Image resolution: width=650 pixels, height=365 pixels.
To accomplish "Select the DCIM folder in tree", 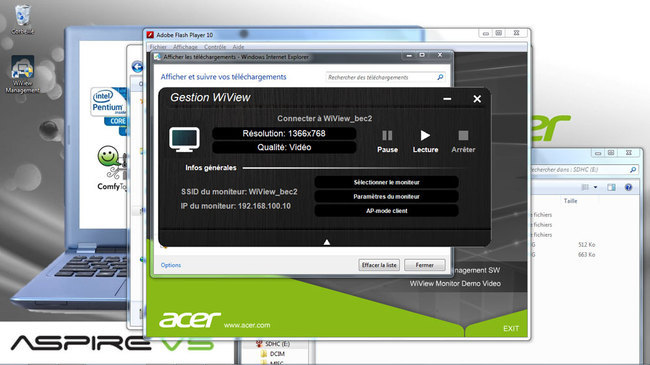I will (272, 354).
